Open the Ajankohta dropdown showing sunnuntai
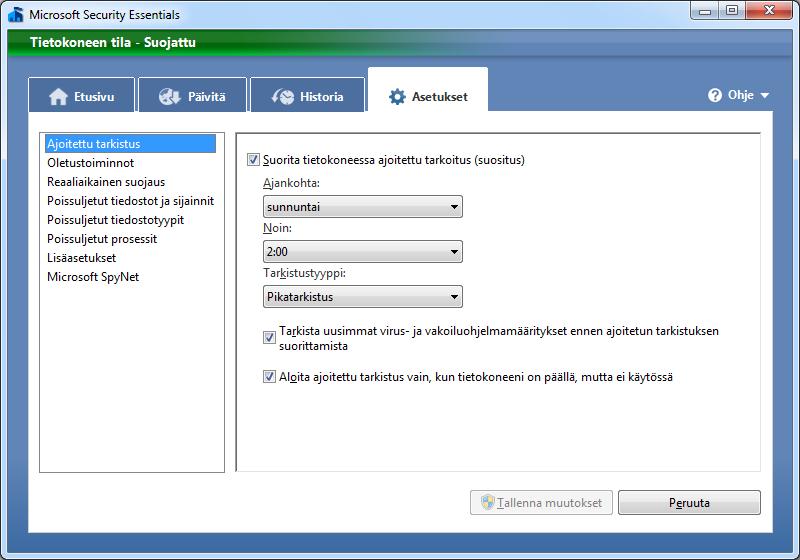 click(x=363, y=207)
